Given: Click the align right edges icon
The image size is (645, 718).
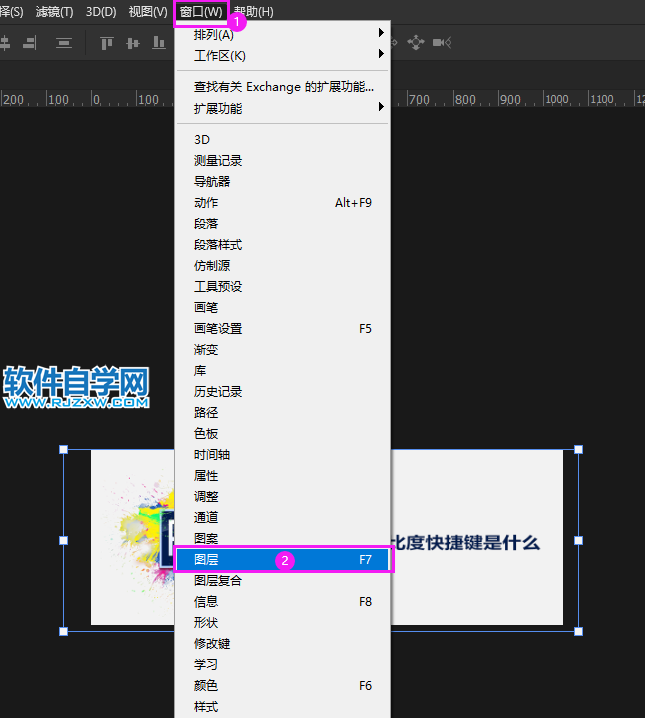Looking at the screenshot, I should tap(30, 43).
